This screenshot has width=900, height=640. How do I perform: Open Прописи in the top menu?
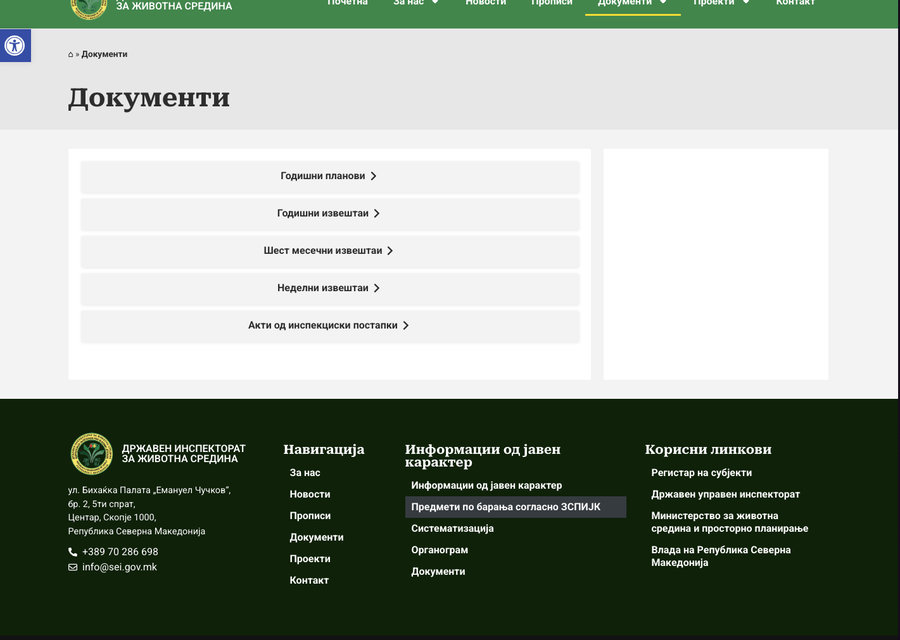[x=552, y=3]
